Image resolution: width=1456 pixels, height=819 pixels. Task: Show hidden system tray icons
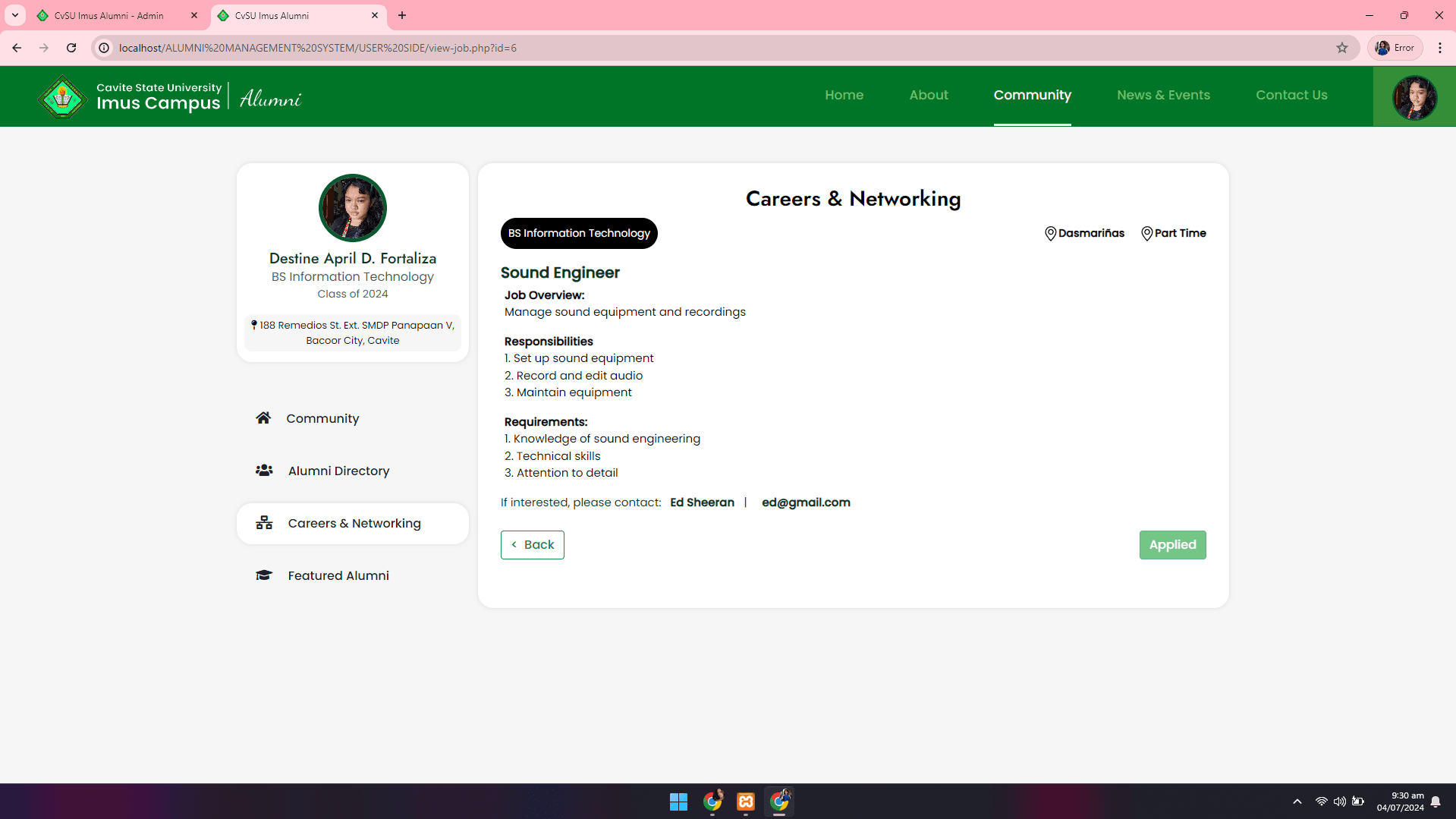(x=1297, y=802)
